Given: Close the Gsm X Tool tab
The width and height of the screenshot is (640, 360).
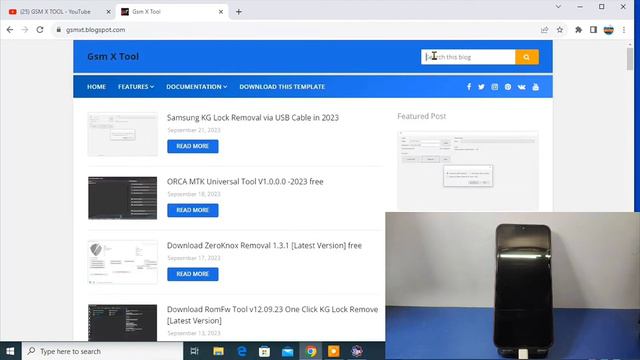Looking at the screenshot, I should coord(221,12).
